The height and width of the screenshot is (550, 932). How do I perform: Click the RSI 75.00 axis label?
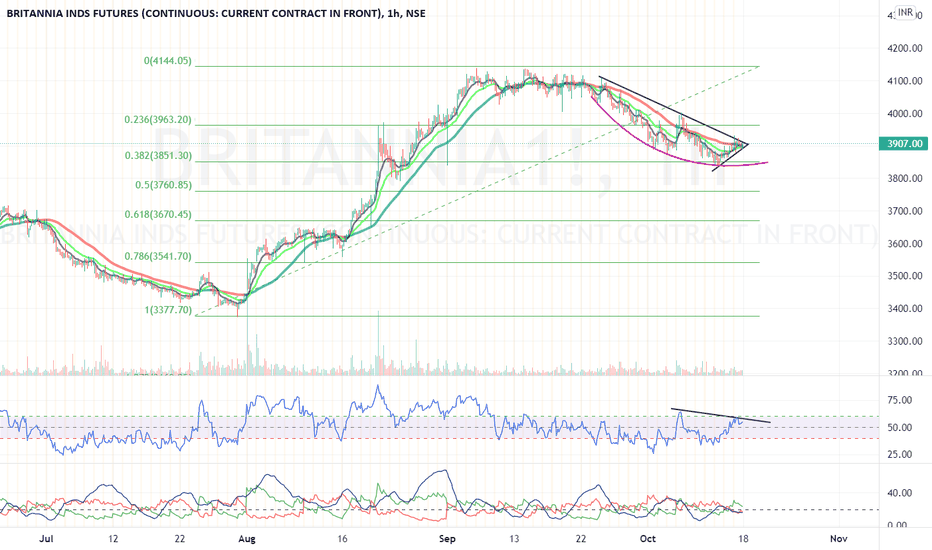tap(900, 400)
